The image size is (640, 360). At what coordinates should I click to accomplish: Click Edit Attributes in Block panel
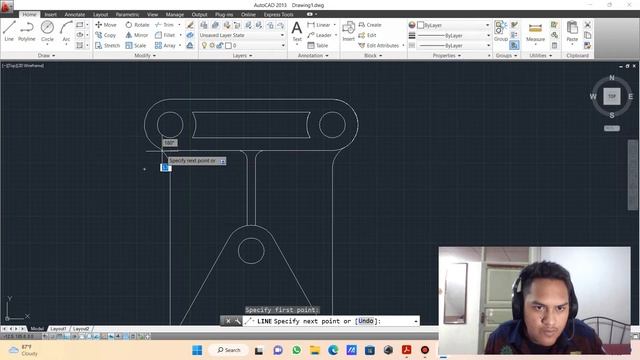click(x=378, y=45)
